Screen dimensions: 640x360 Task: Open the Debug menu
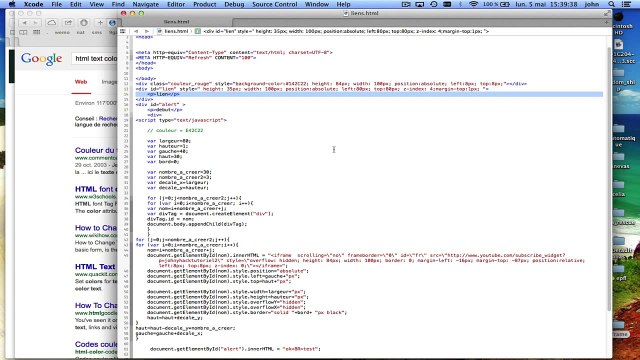pyautogui.click(x=234, y=4)
